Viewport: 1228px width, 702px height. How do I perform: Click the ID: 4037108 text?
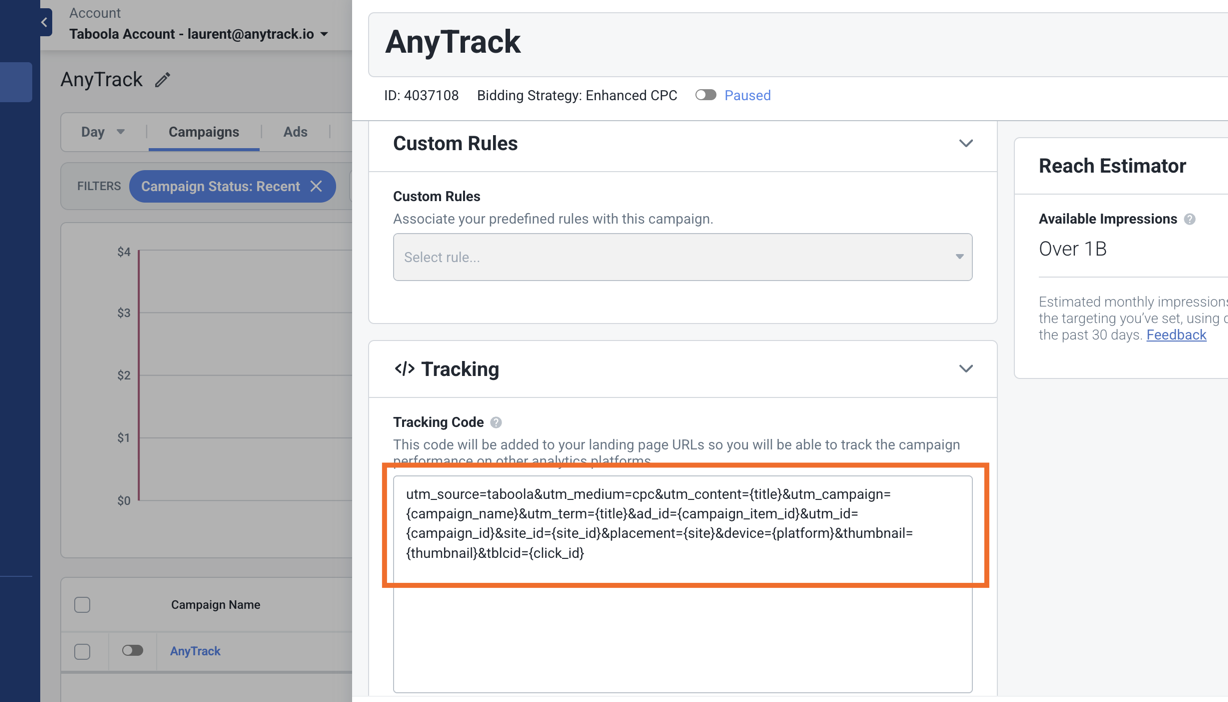[x=421, y=96]
